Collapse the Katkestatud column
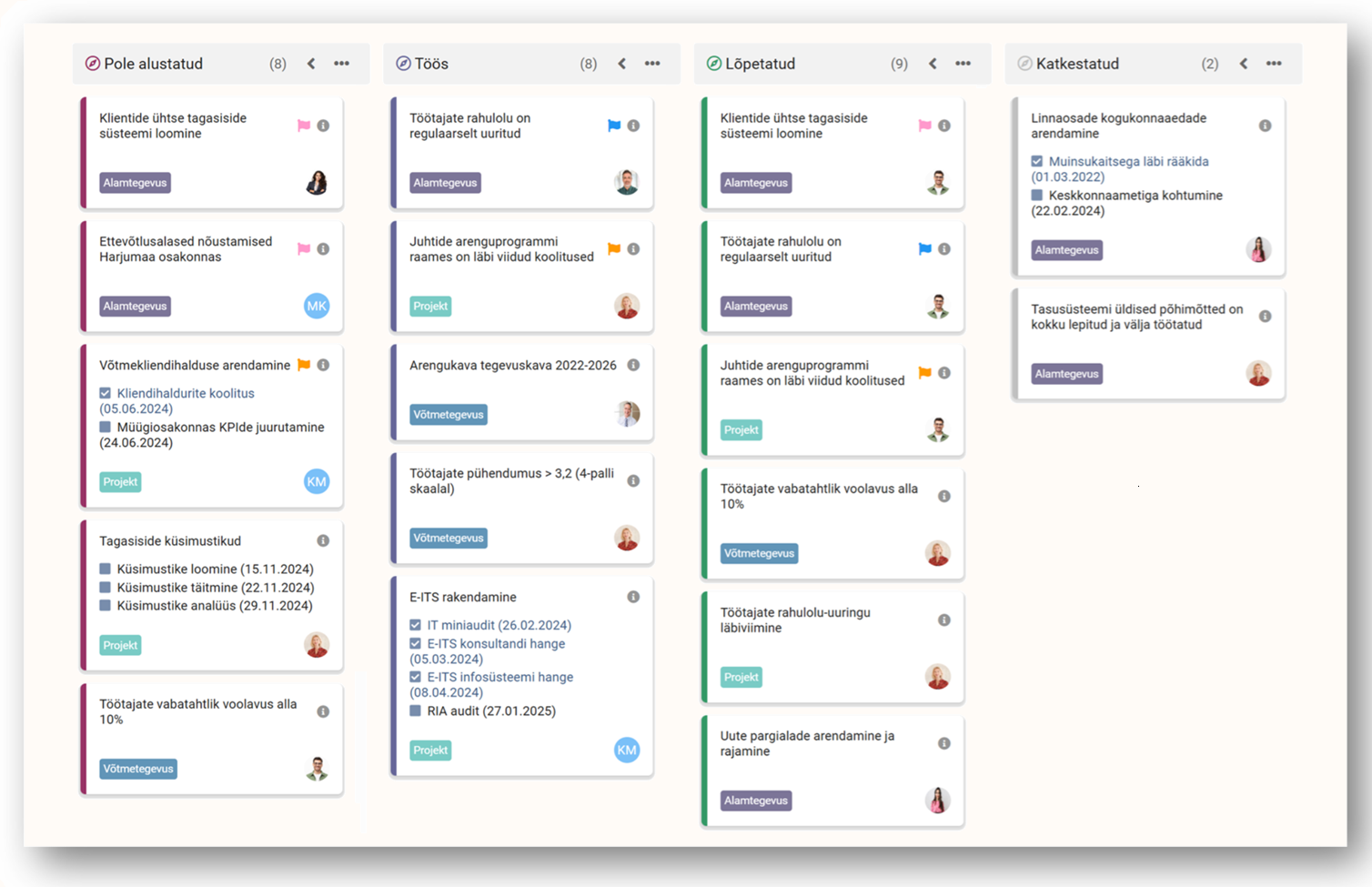Viewport: 1372px width, 887px height. tap(1244, 64)
